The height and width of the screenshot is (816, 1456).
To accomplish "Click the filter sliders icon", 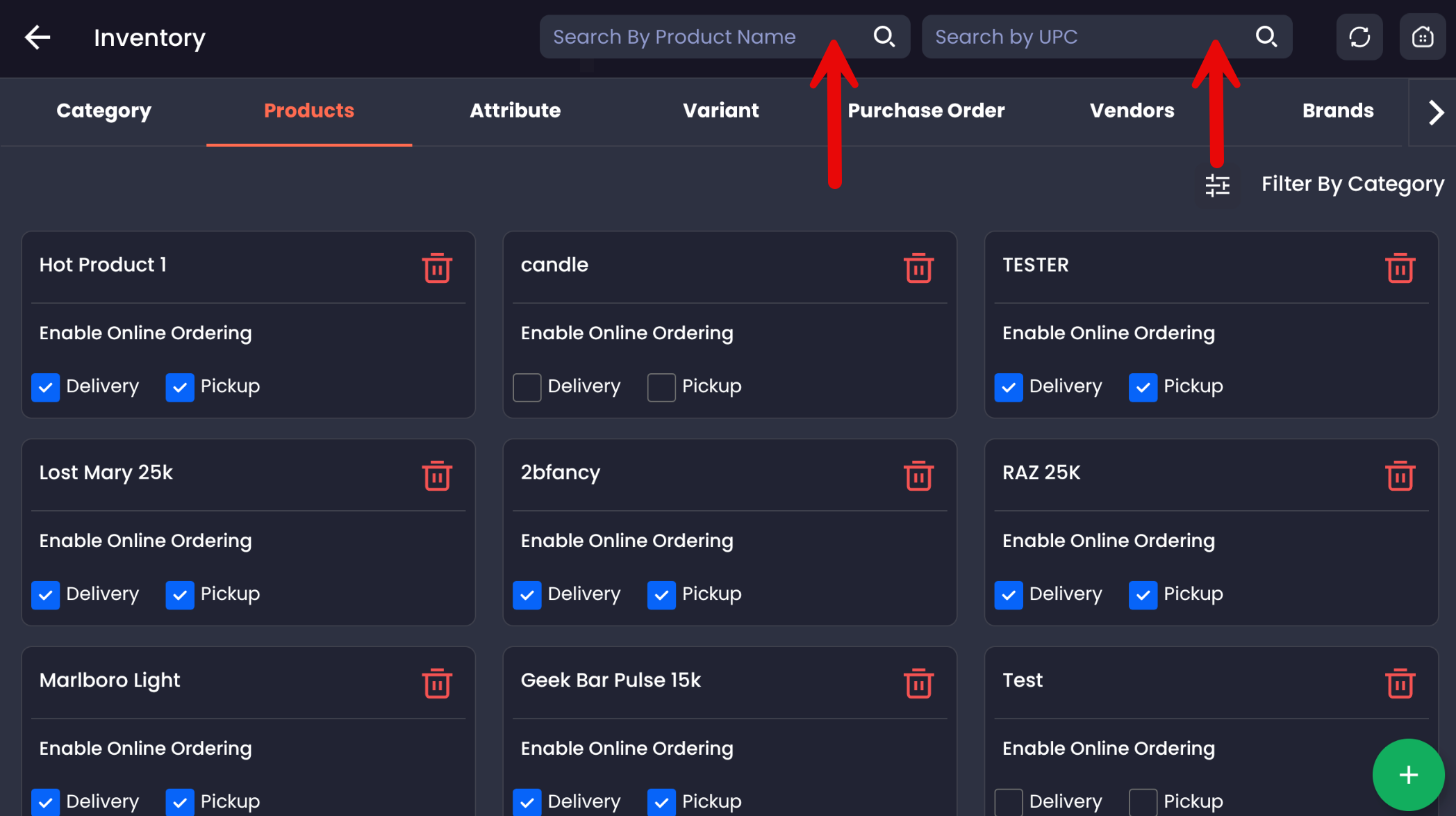I will pos(1217,185).
